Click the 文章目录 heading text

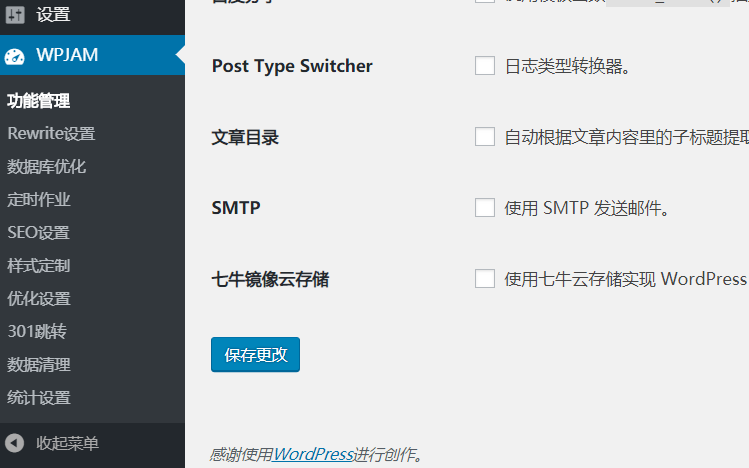pos(245,138)
